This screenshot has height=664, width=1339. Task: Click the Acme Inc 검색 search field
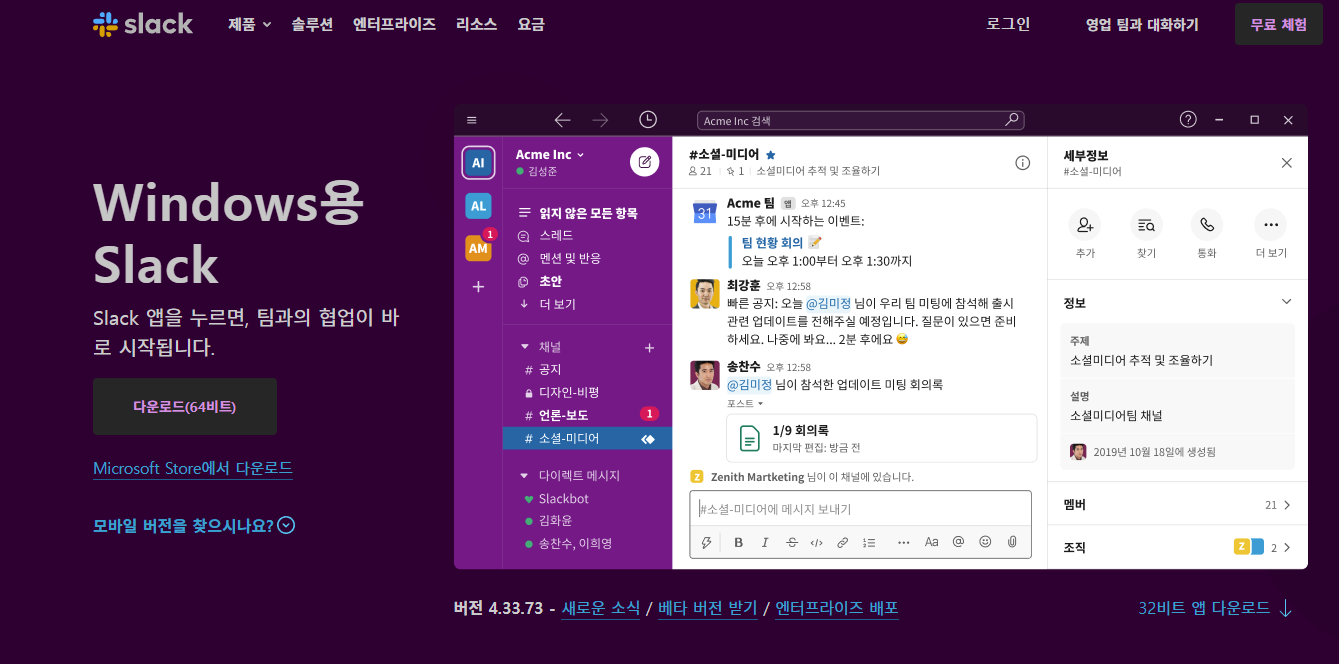860,120
